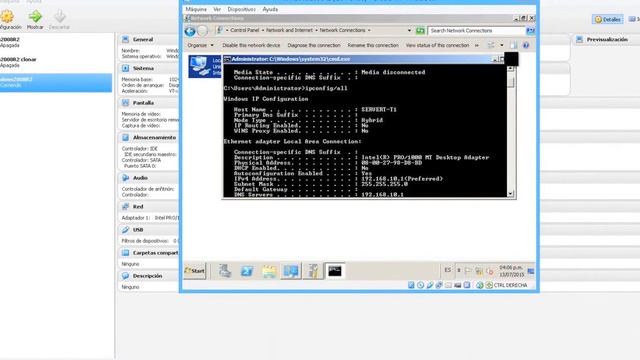Click the green refresh button beside address bar

pyautogui.click(x=420, y=31)
